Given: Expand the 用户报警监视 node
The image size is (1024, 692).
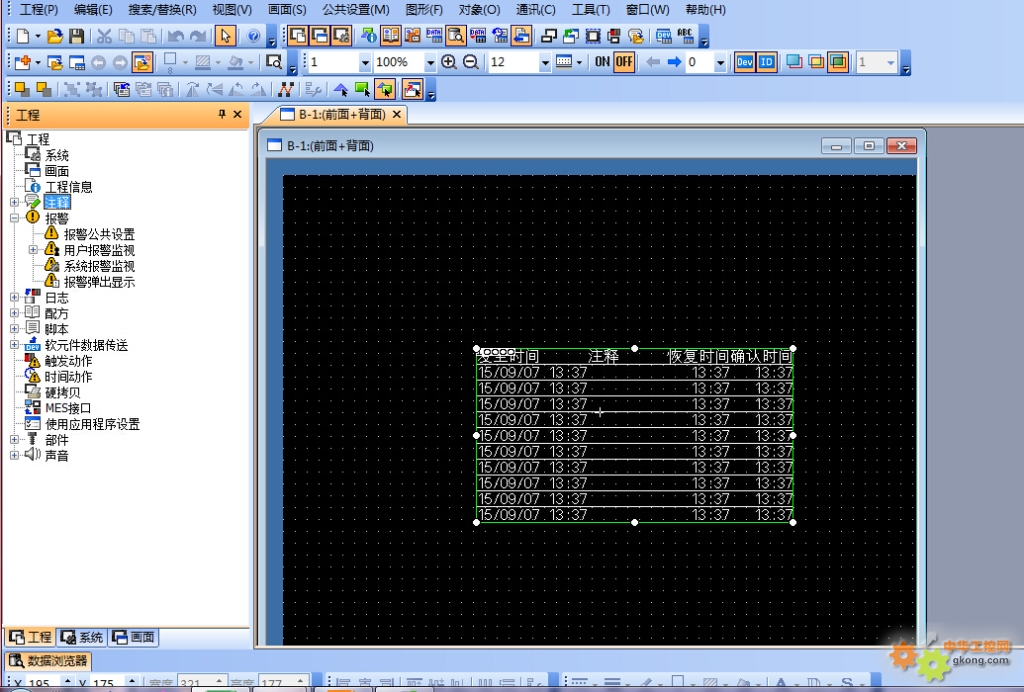Looking at the screenshot, I should (33, 250).
